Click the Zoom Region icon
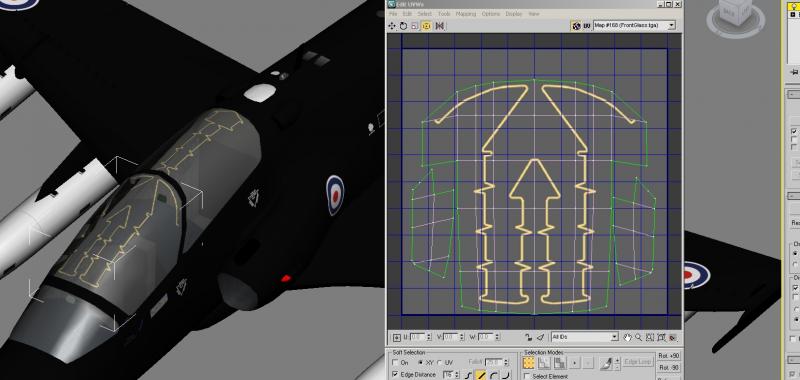800x380 pixels. (649, 337)
